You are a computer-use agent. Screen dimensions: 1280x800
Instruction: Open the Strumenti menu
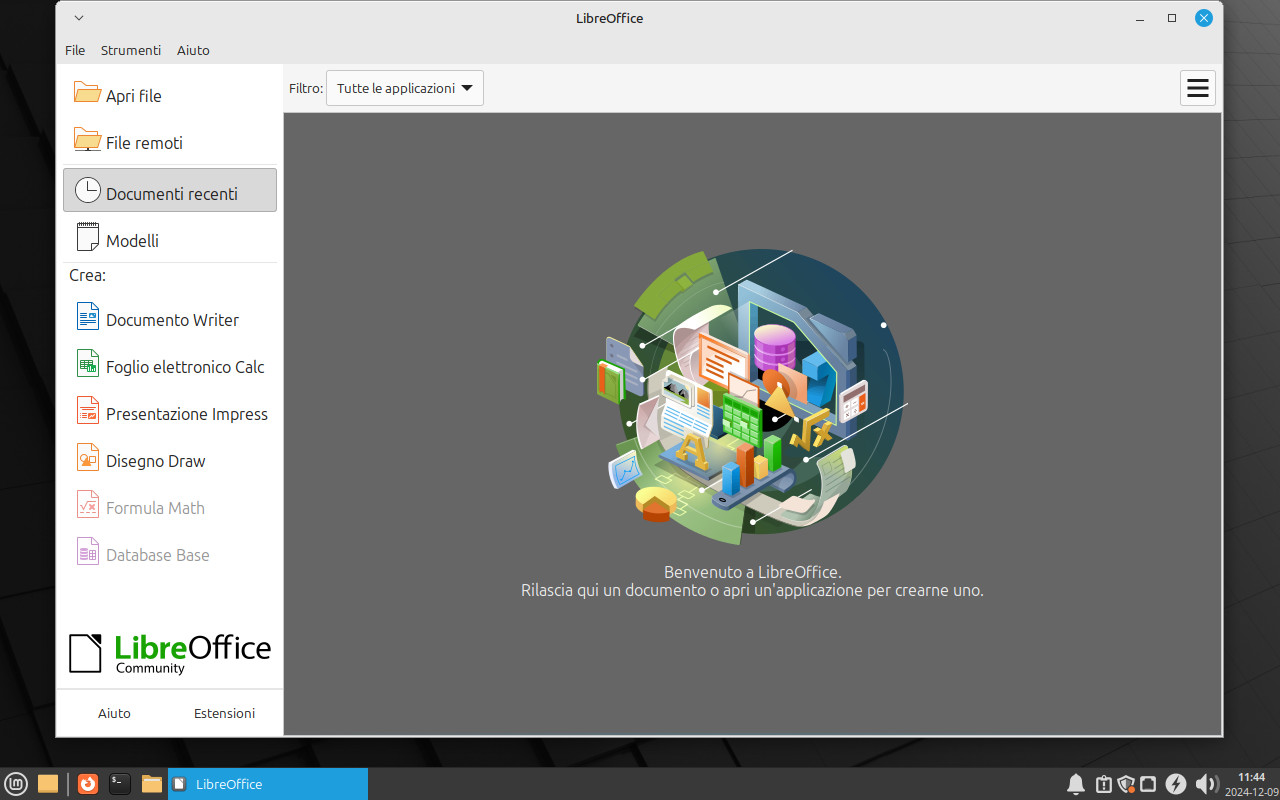point(131,50)
